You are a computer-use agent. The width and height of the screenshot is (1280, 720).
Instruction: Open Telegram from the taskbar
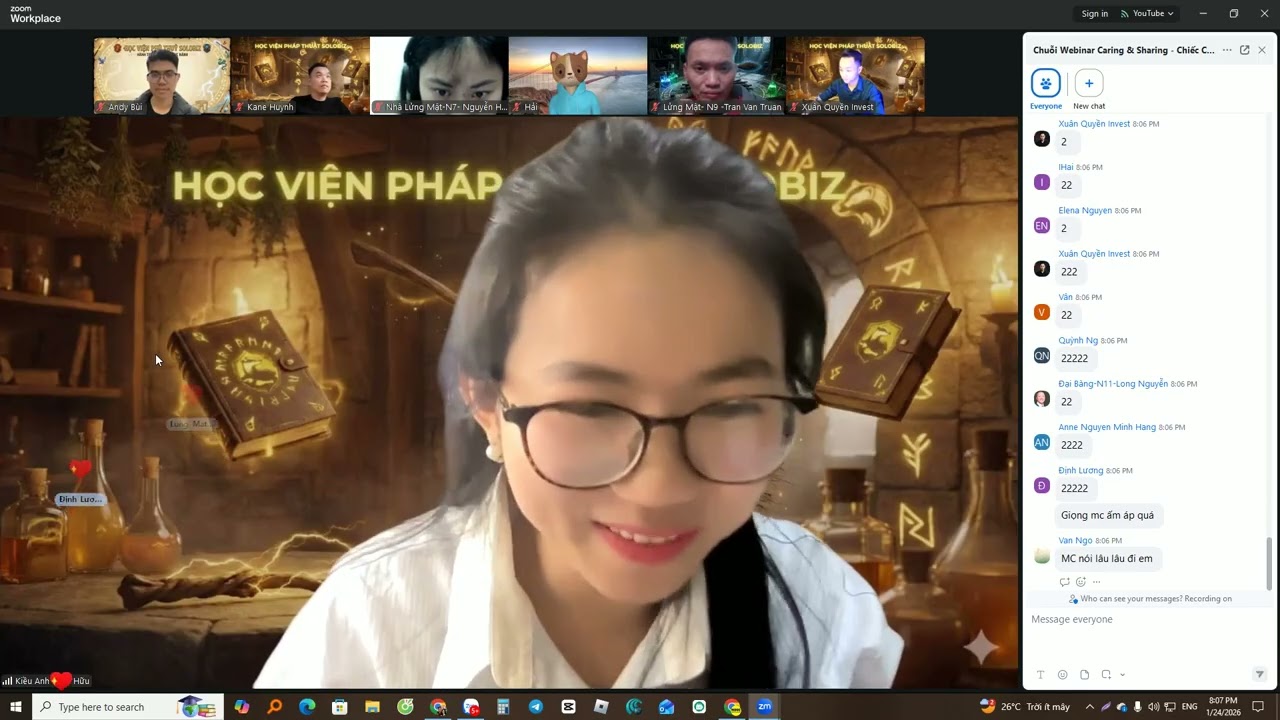[x=535, y=707]
